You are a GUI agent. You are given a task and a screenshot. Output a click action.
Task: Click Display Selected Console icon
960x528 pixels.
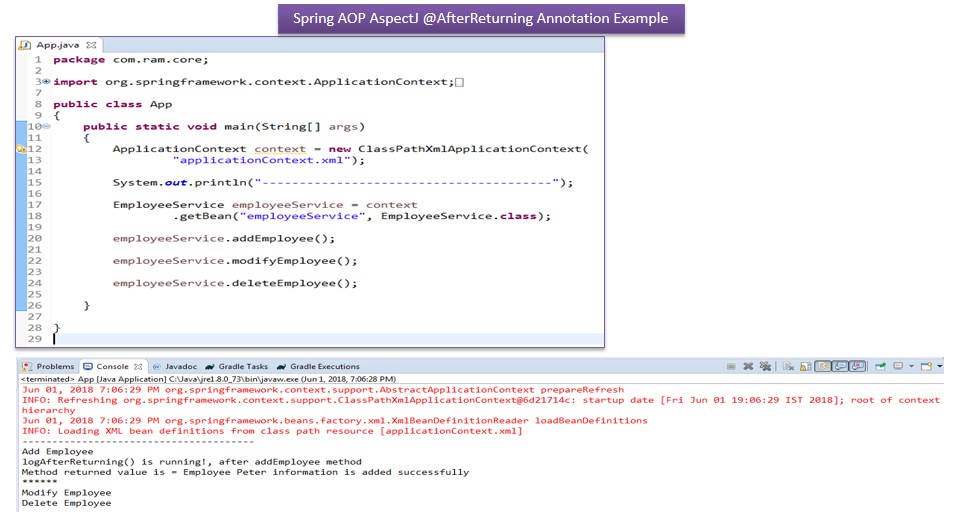[898, 366]
